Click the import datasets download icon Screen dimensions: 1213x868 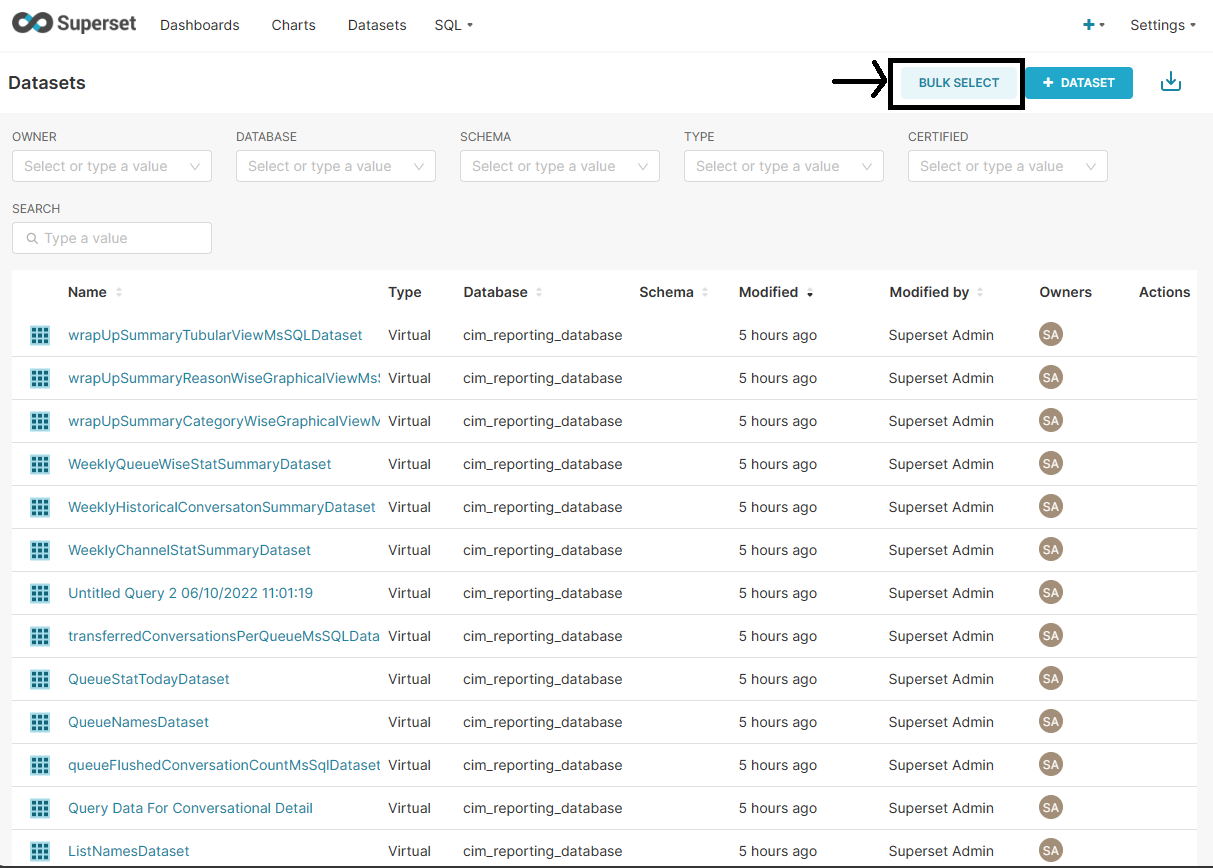(1170, 82)
